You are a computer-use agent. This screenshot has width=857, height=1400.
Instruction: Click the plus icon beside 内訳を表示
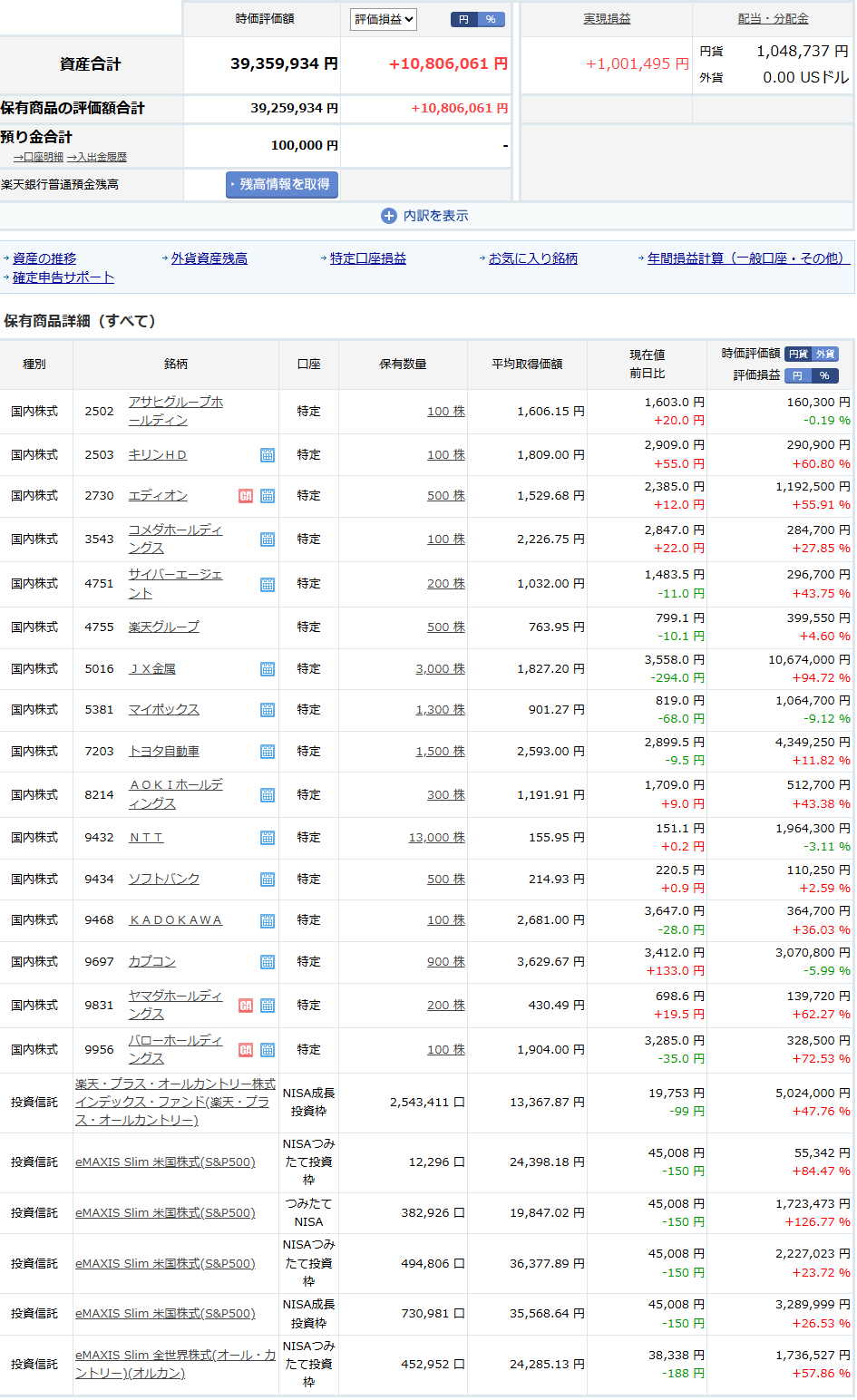[x=389, y=216]
